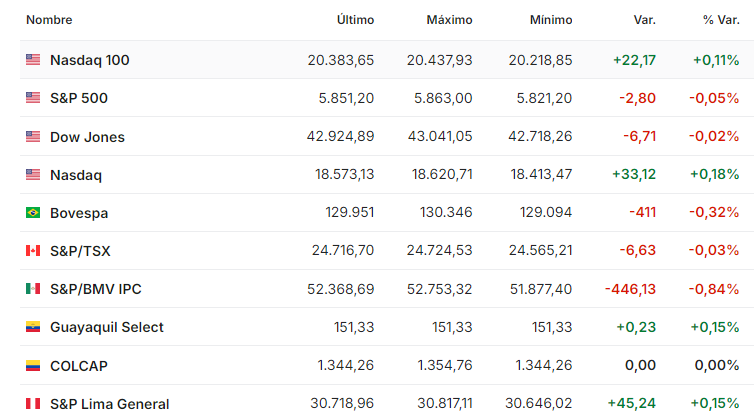Open the Nasdaq 100 index link

click(89, 60)
